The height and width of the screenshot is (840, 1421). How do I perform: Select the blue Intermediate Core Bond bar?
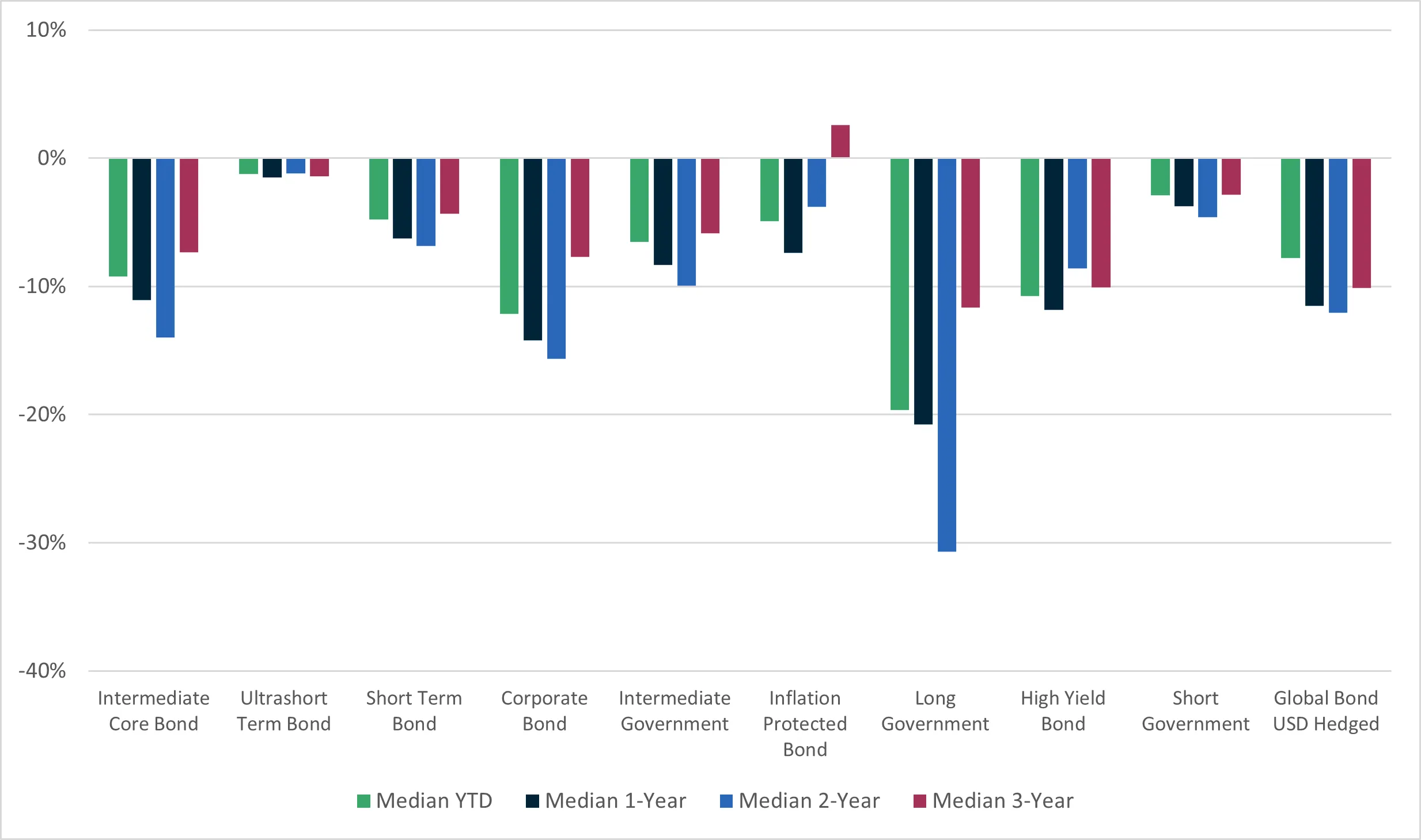[165, 248]
